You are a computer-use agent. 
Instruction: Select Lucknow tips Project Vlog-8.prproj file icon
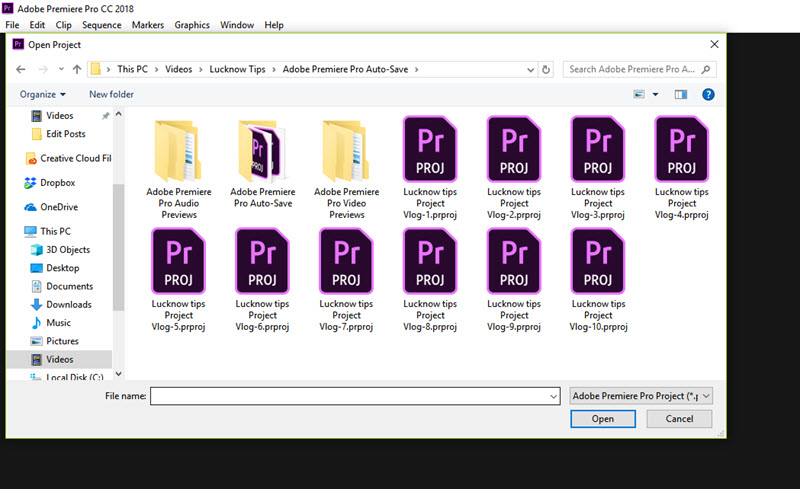tap(430, 261)
